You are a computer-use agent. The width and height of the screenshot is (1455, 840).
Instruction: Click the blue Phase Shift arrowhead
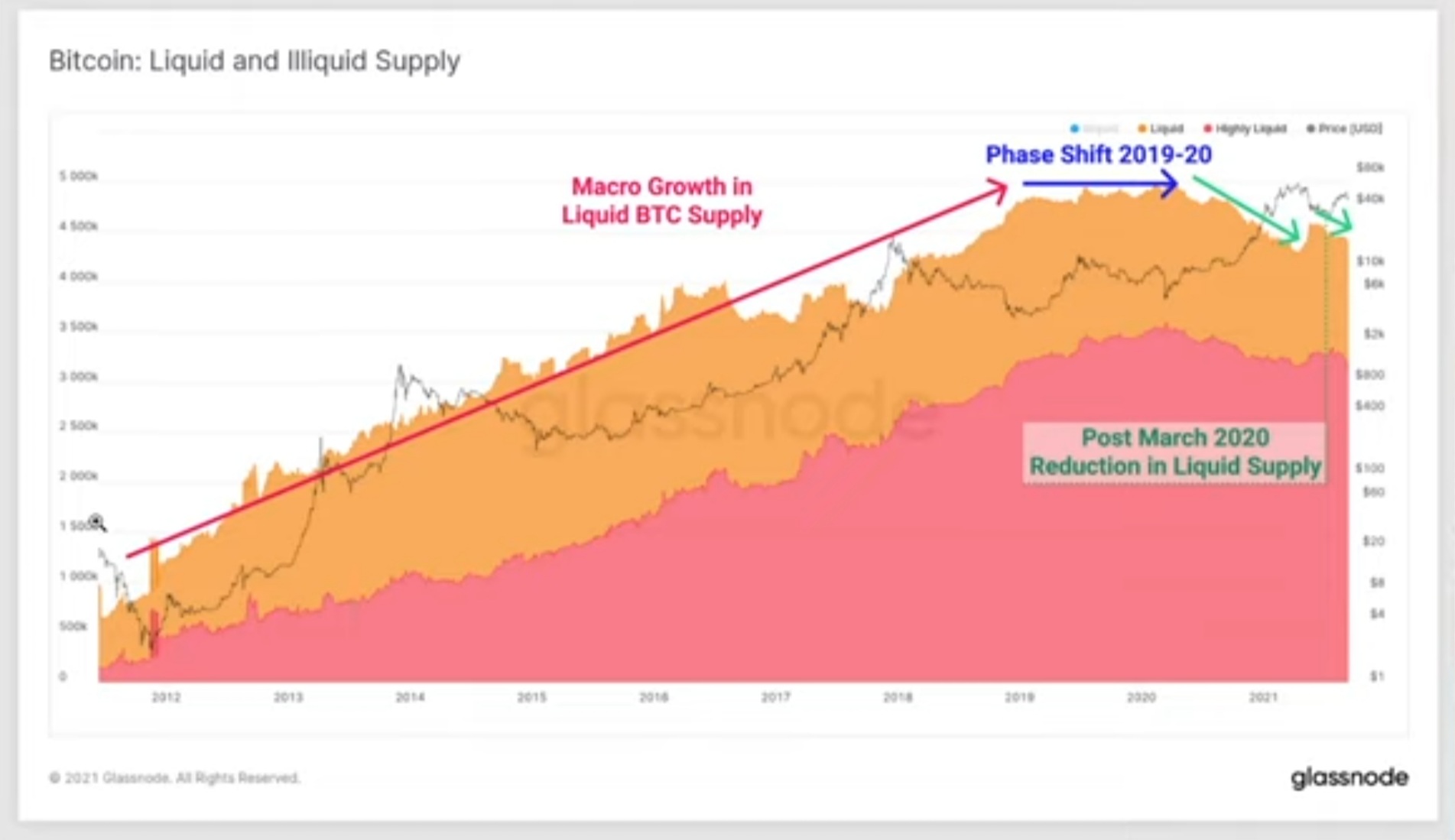coord(1168,183)
